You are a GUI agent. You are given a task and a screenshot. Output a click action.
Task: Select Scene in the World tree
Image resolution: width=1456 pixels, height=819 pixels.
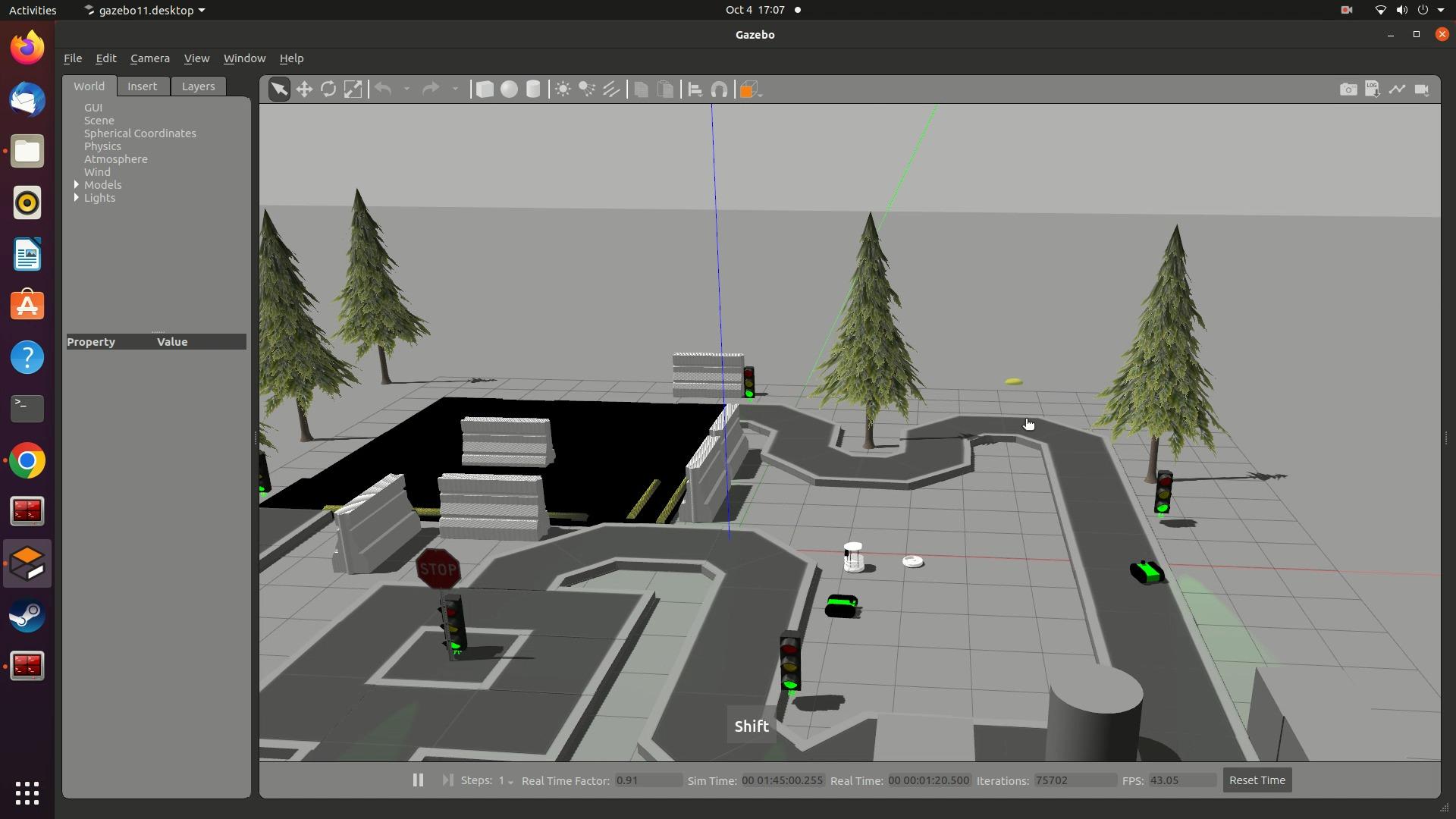99,121
